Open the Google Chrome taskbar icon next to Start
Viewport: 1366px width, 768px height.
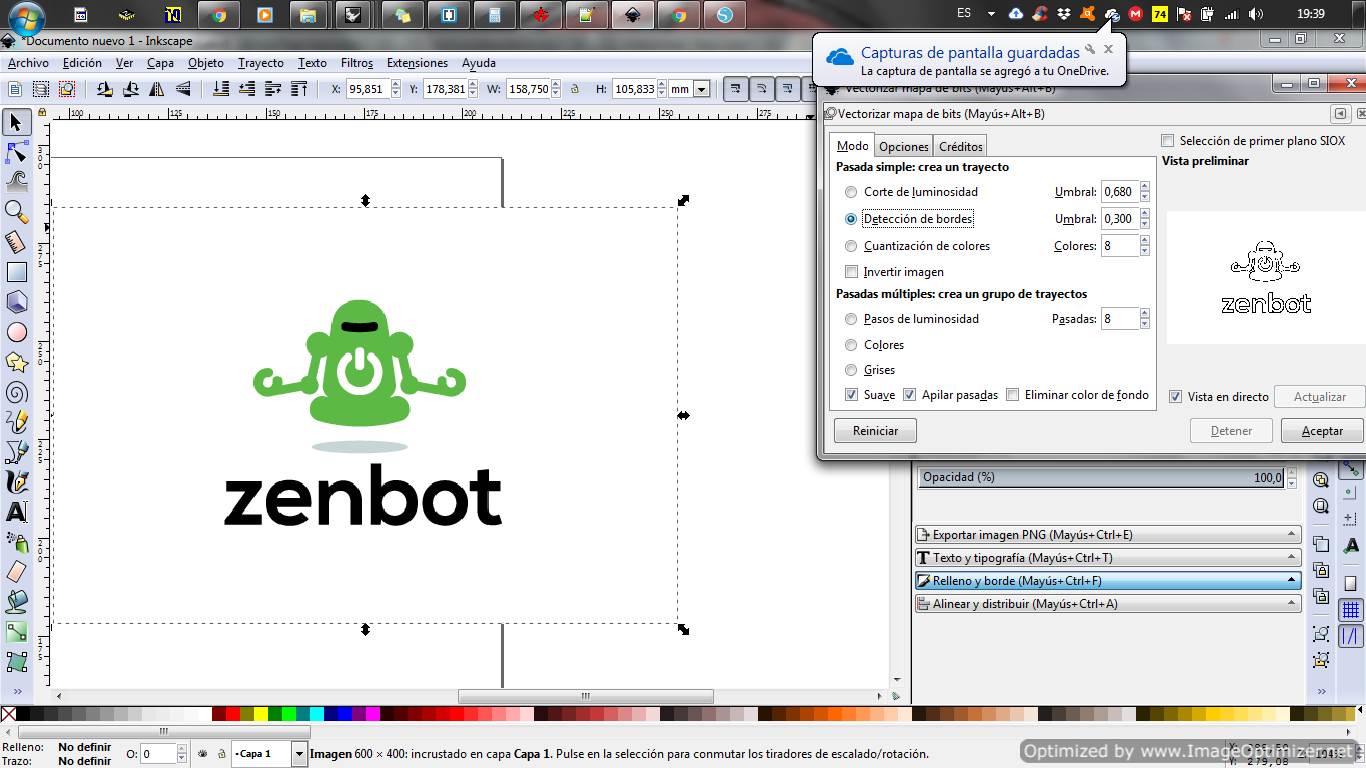click(x=218, y=15)
